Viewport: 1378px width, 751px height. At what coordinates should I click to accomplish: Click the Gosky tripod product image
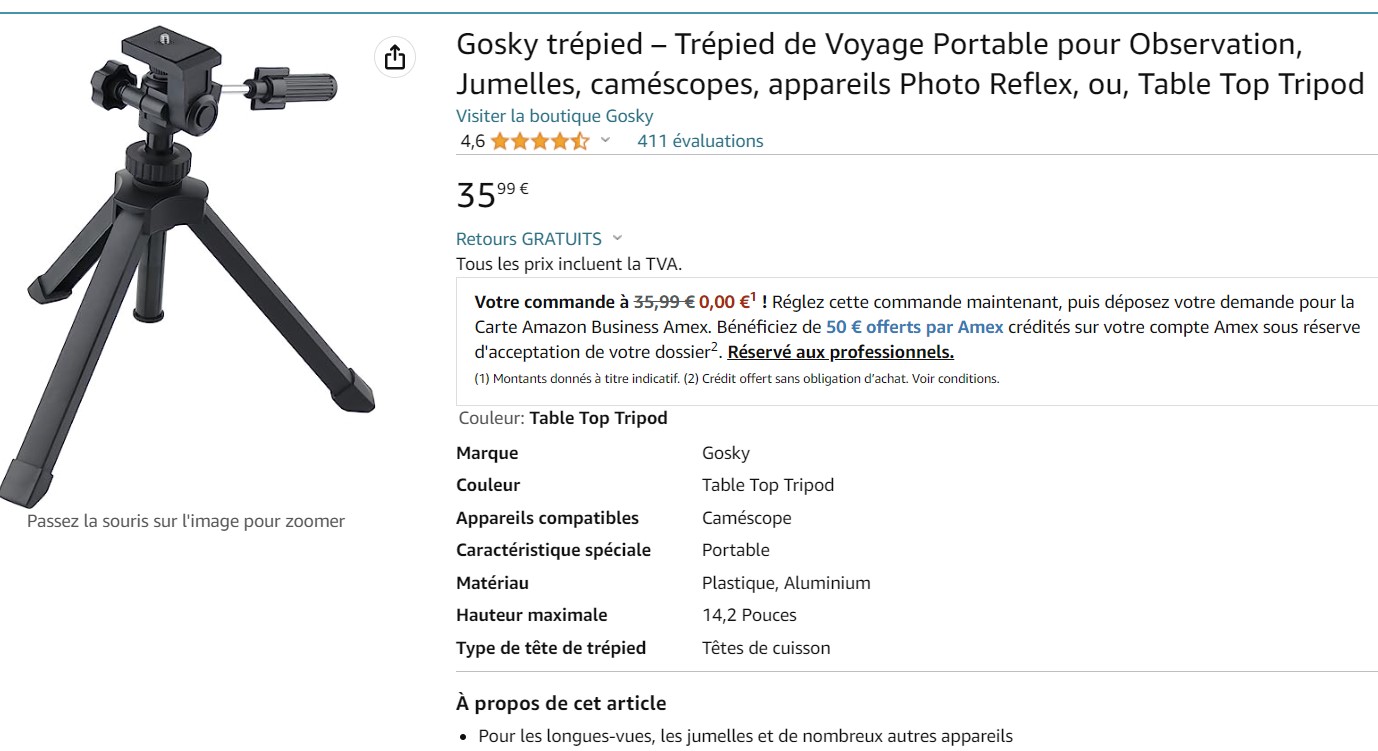click(x=188, y=260)
